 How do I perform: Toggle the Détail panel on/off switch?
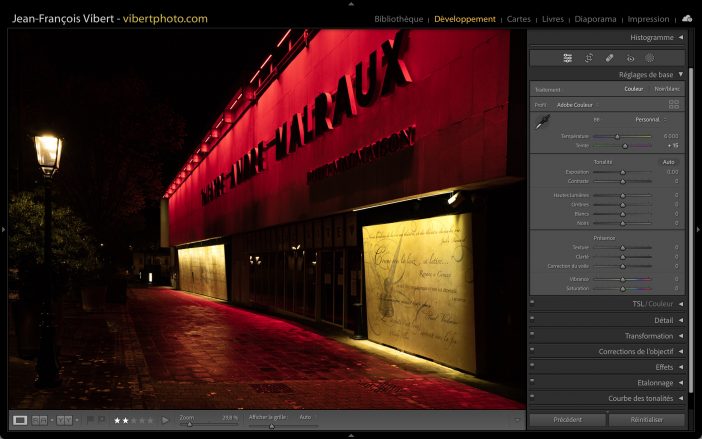point(532,320)
